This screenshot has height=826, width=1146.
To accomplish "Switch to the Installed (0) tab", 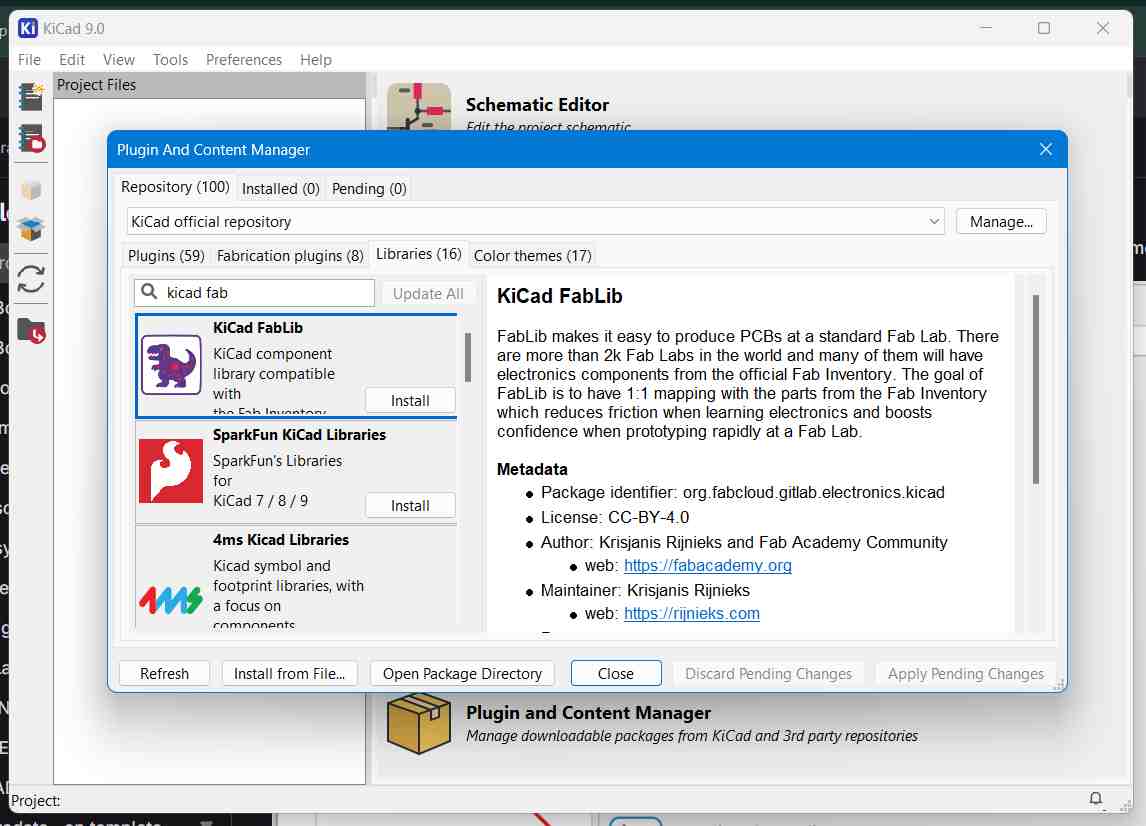I will tap(281, 189).
